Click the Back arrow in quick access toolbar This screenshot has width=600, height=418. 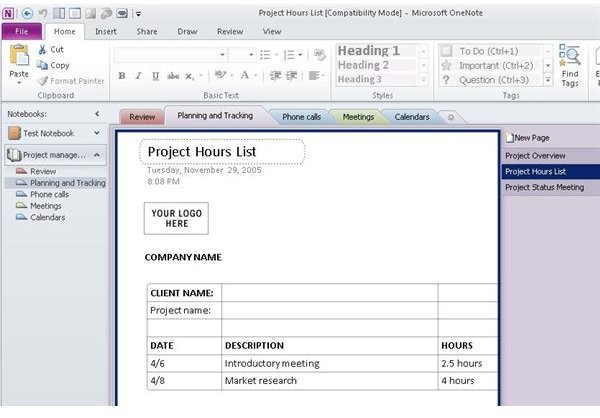click(27, 14)
